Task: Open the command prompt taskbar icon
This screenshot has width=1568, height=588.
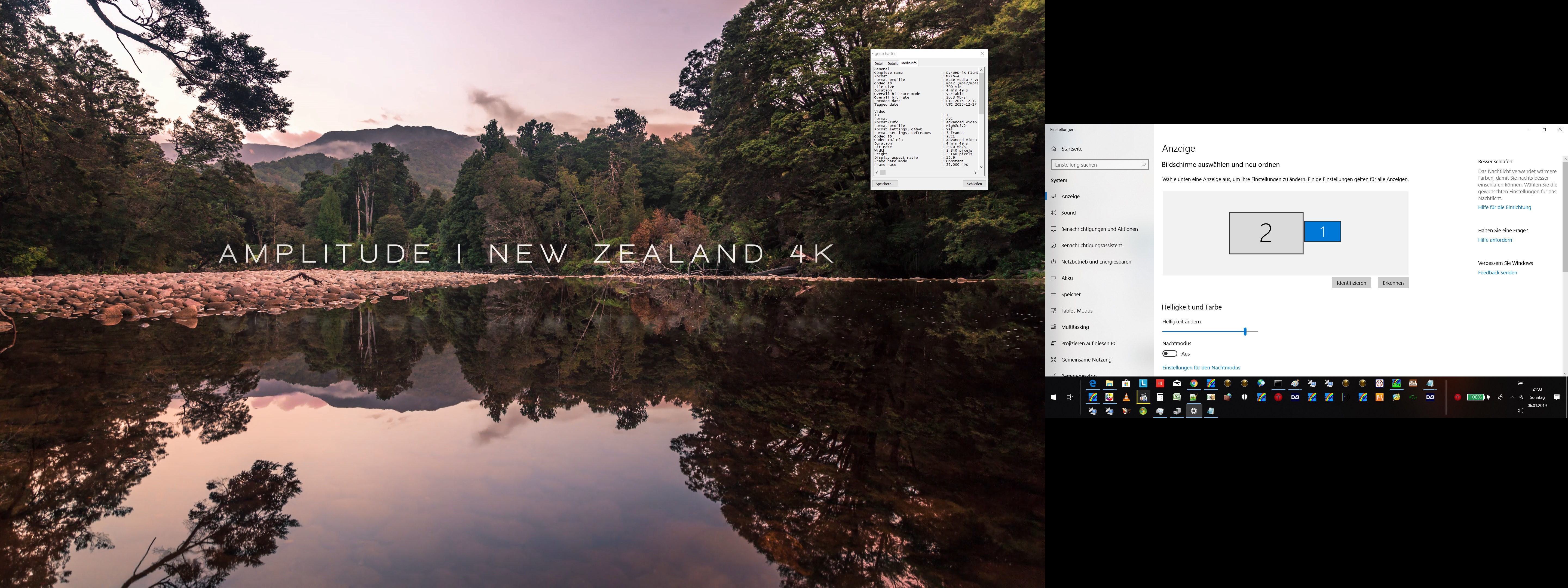Action: coord(1278,384)
